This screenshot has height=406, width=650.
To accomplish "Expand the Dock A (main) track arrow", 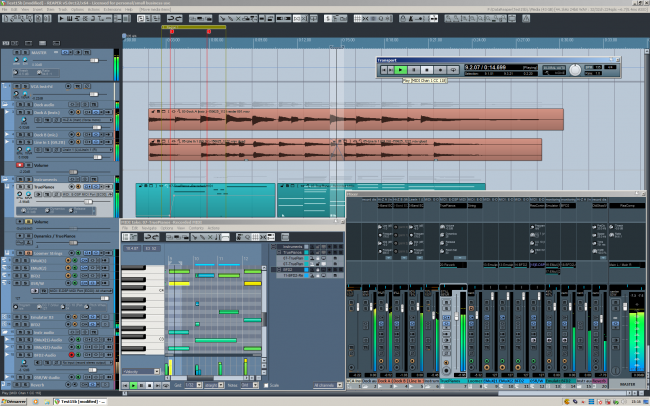I will 7,112.
